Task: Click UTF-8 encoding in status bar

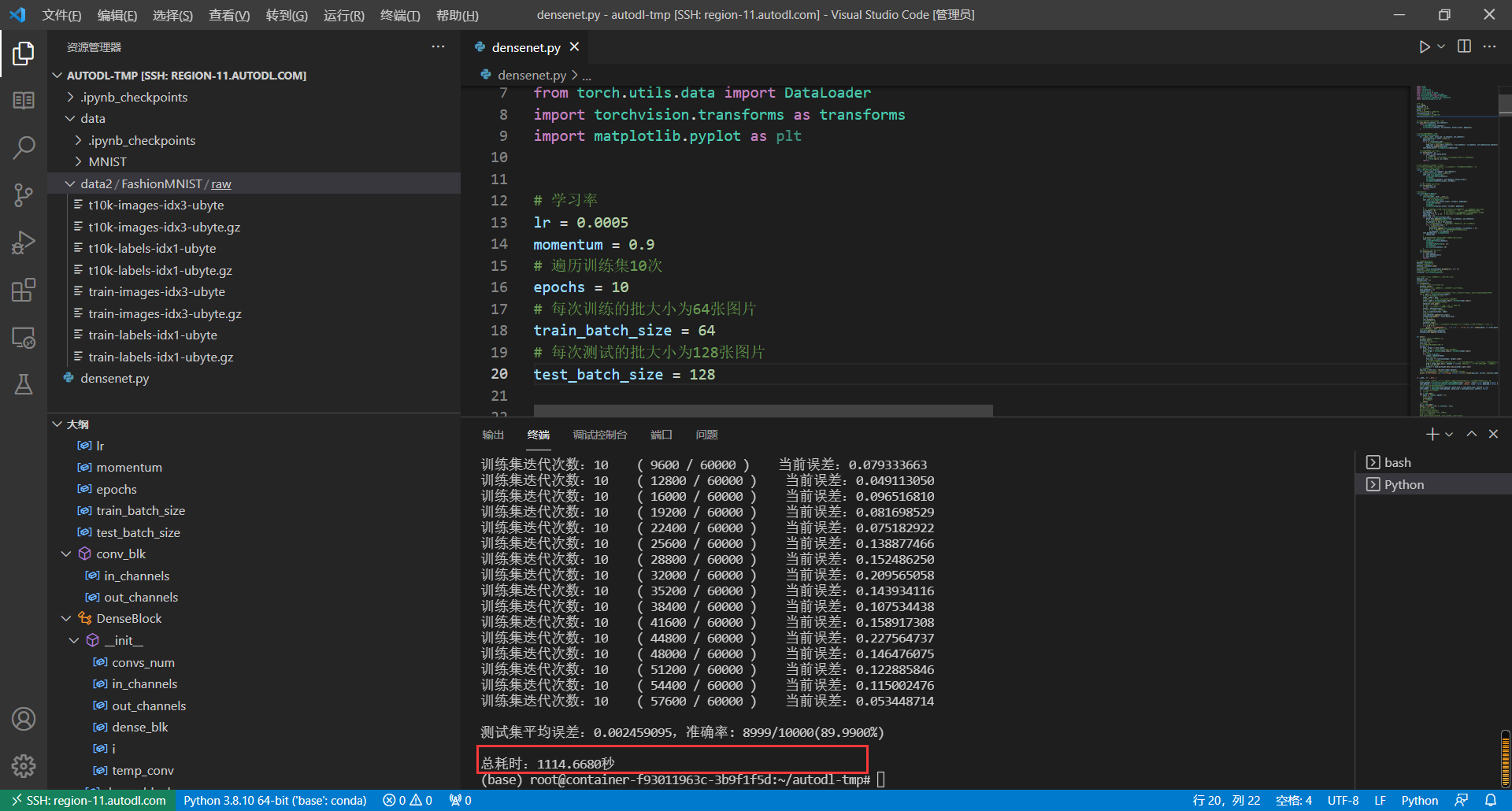Action: pos(1343,800)
